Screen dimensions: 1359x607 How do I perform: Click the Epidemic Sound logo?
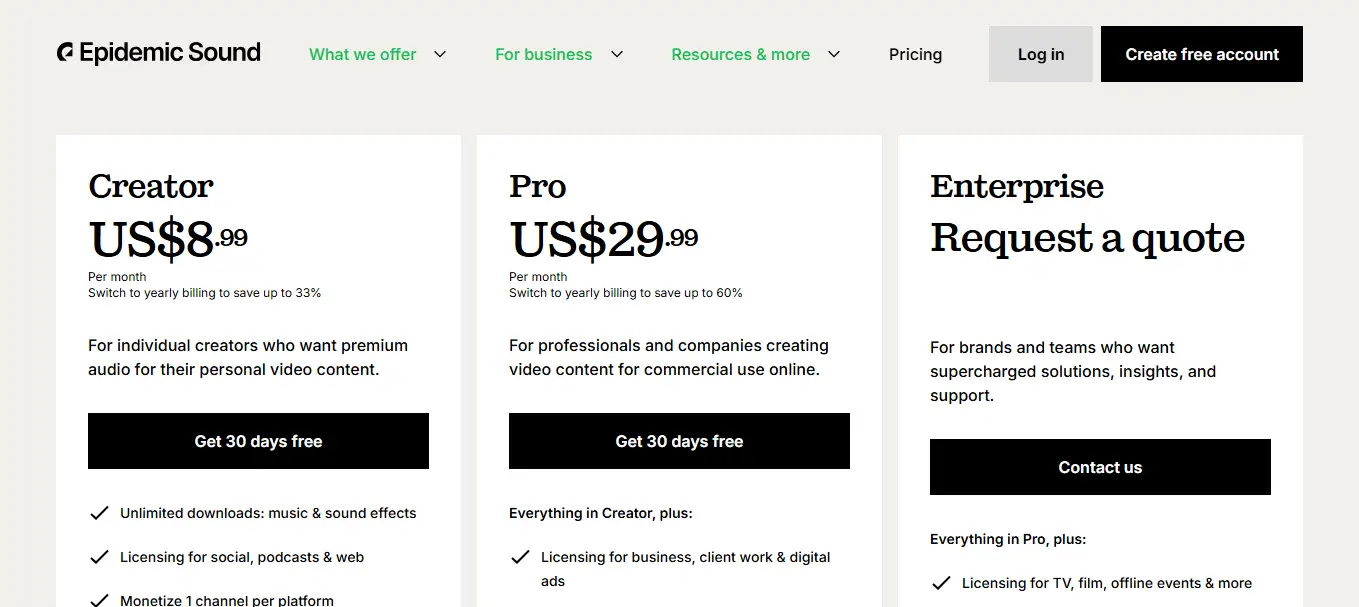(159, 53)
